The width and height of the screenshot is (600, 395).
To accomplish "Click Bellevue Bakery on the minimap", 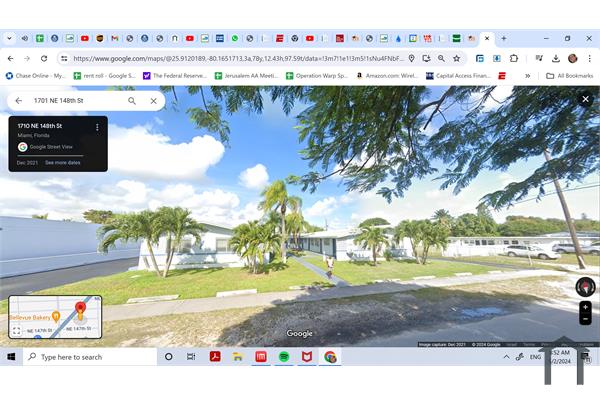I will coord(34,317).
